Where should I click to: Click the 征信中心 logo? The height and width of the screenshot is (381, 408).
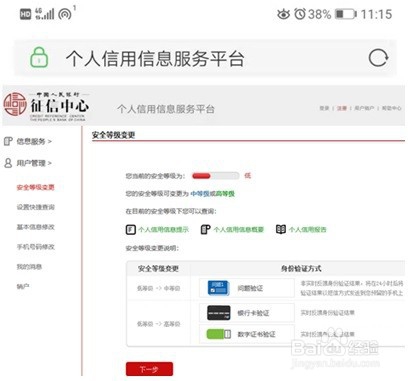pos(46,106)
